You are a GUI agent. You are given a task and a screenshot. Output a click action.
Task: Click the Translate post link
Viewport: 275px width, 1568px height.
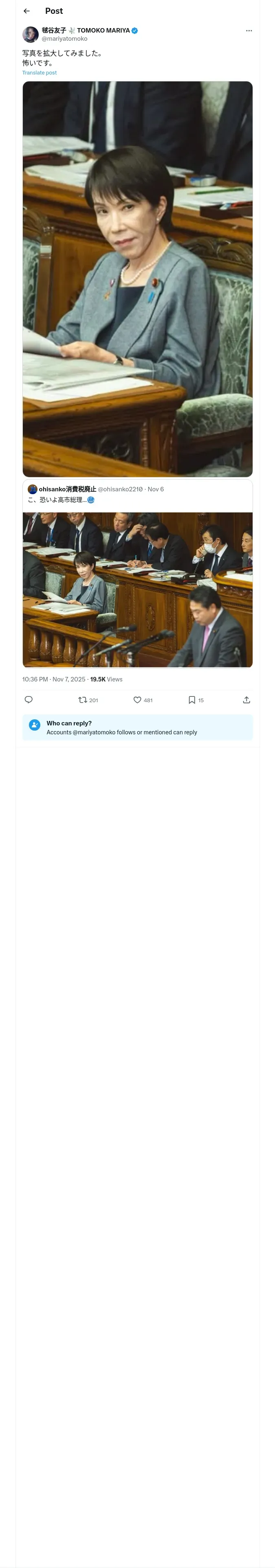pos(40,72)
